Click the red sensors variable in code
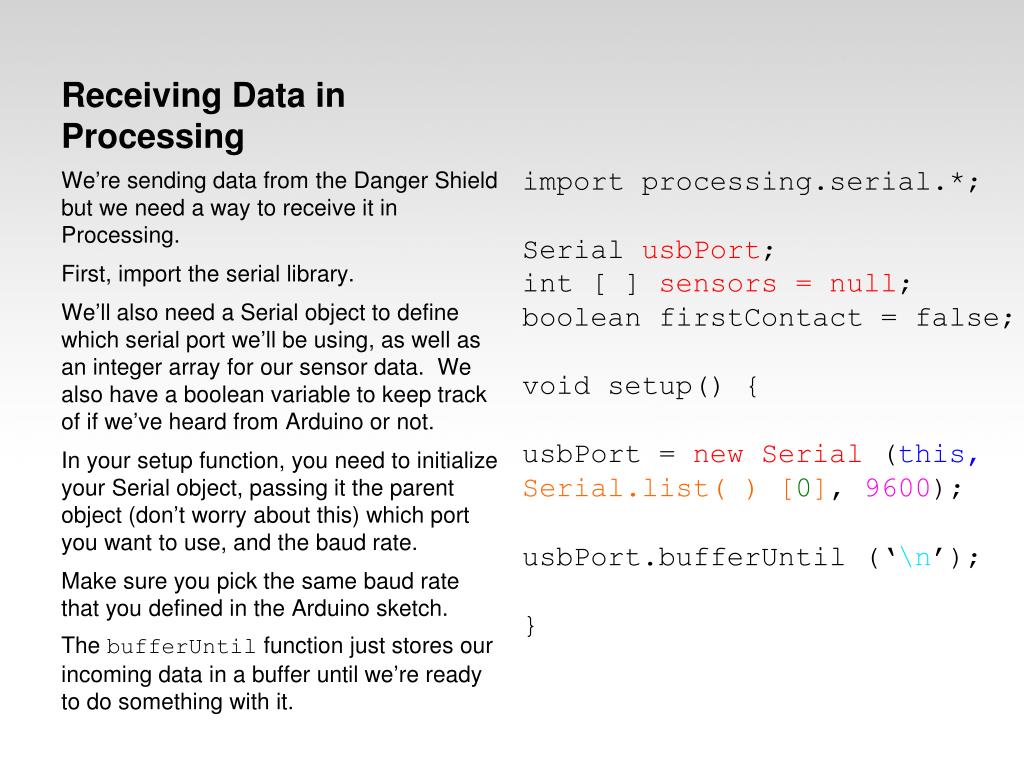Screen dimensions: 1024x768 click(718, 284)
